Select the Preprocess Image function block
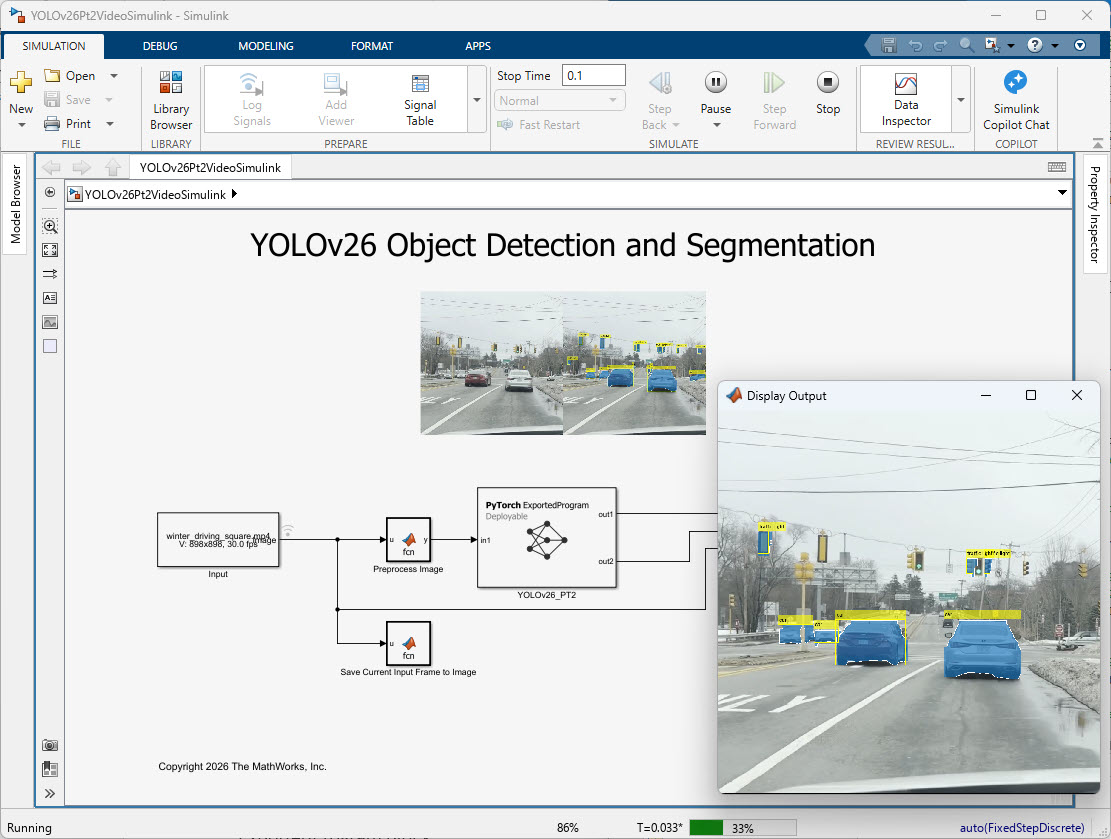The width and height of the screenshot is (1111, 839). [x=408, y=539]
